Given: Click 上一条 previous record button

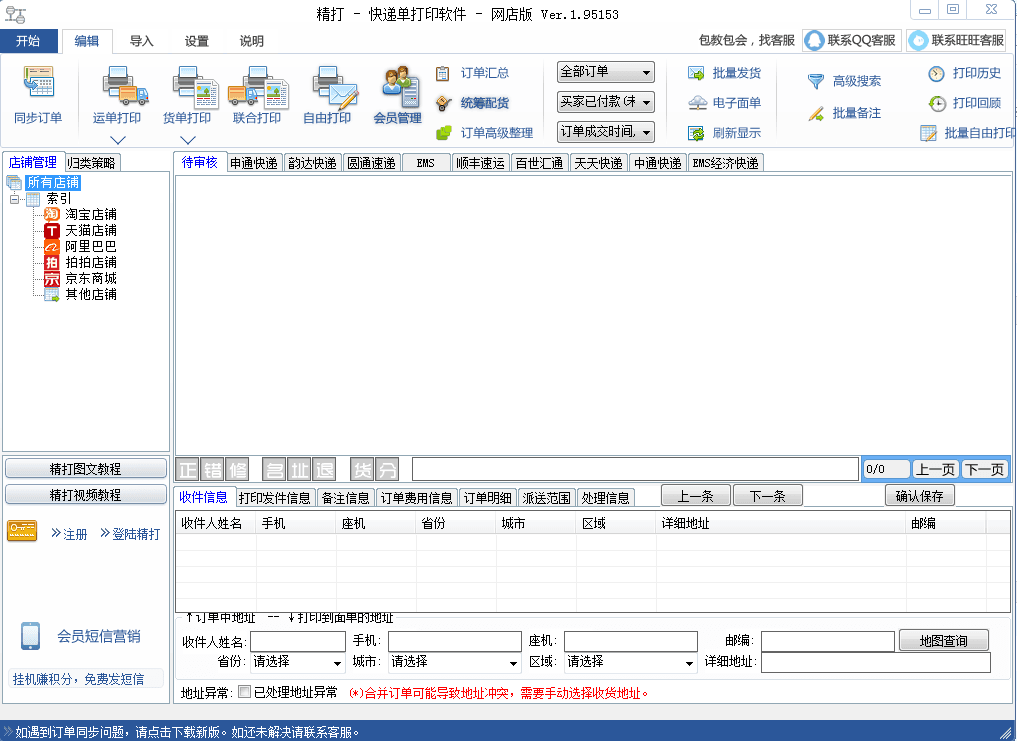Looking at the screenshot, I should (x=696, y=496).
